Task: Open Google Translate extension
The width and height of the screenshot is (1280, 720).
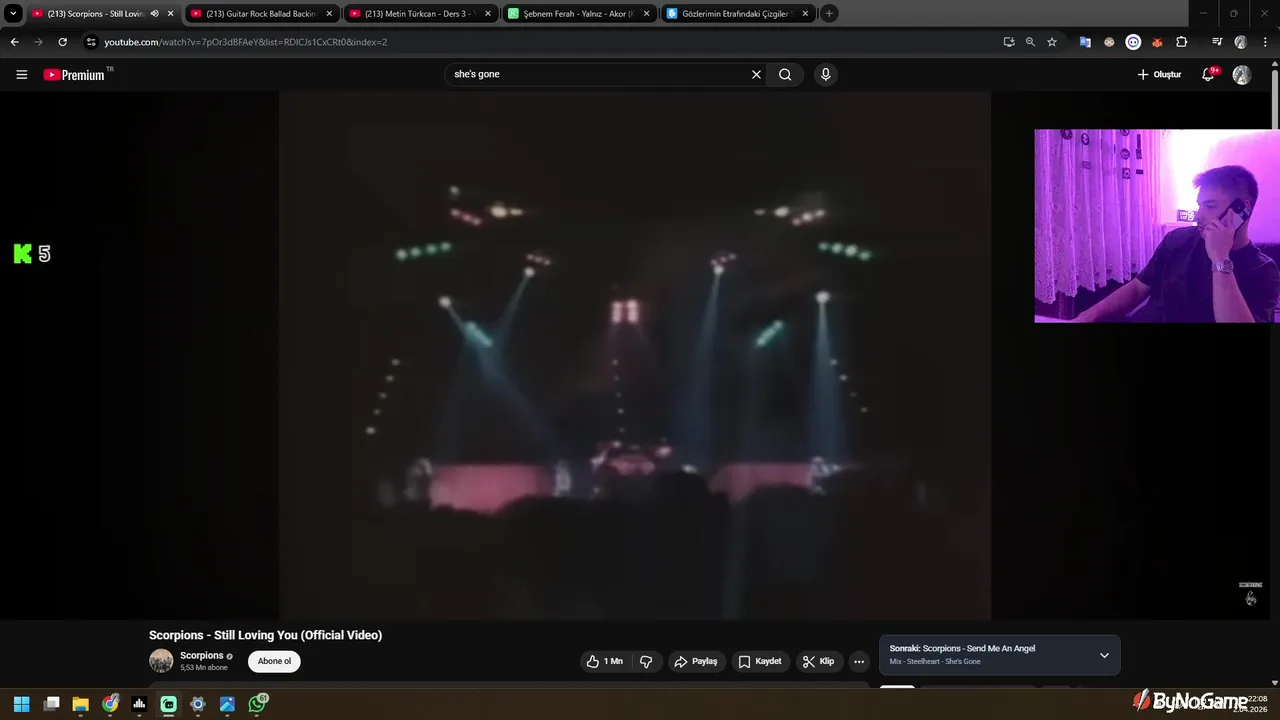Action: pos(1084,42)
